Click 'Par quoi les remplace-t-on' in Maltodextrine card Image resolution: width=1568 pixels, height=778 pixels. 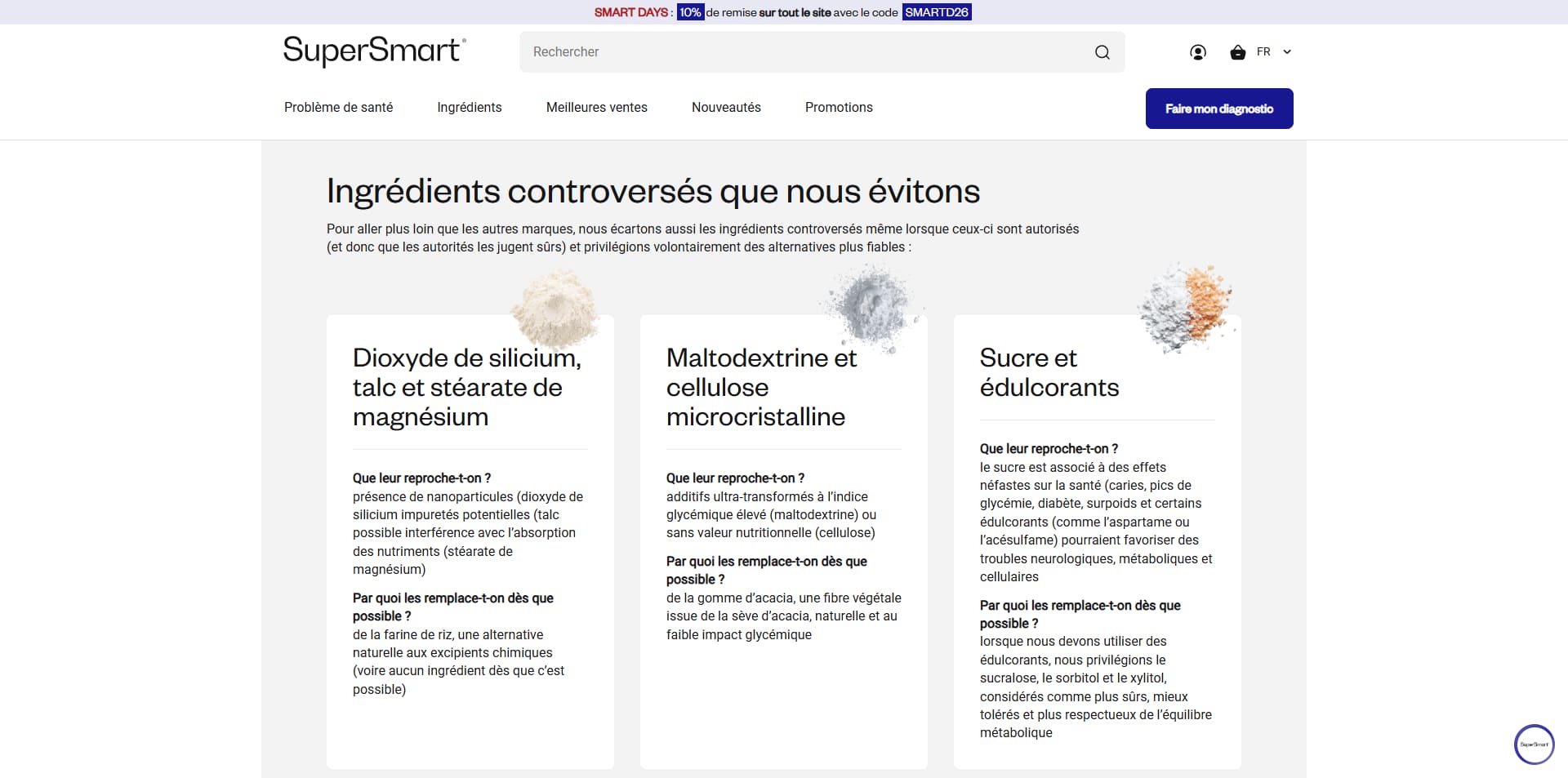[x=767, y=570]
